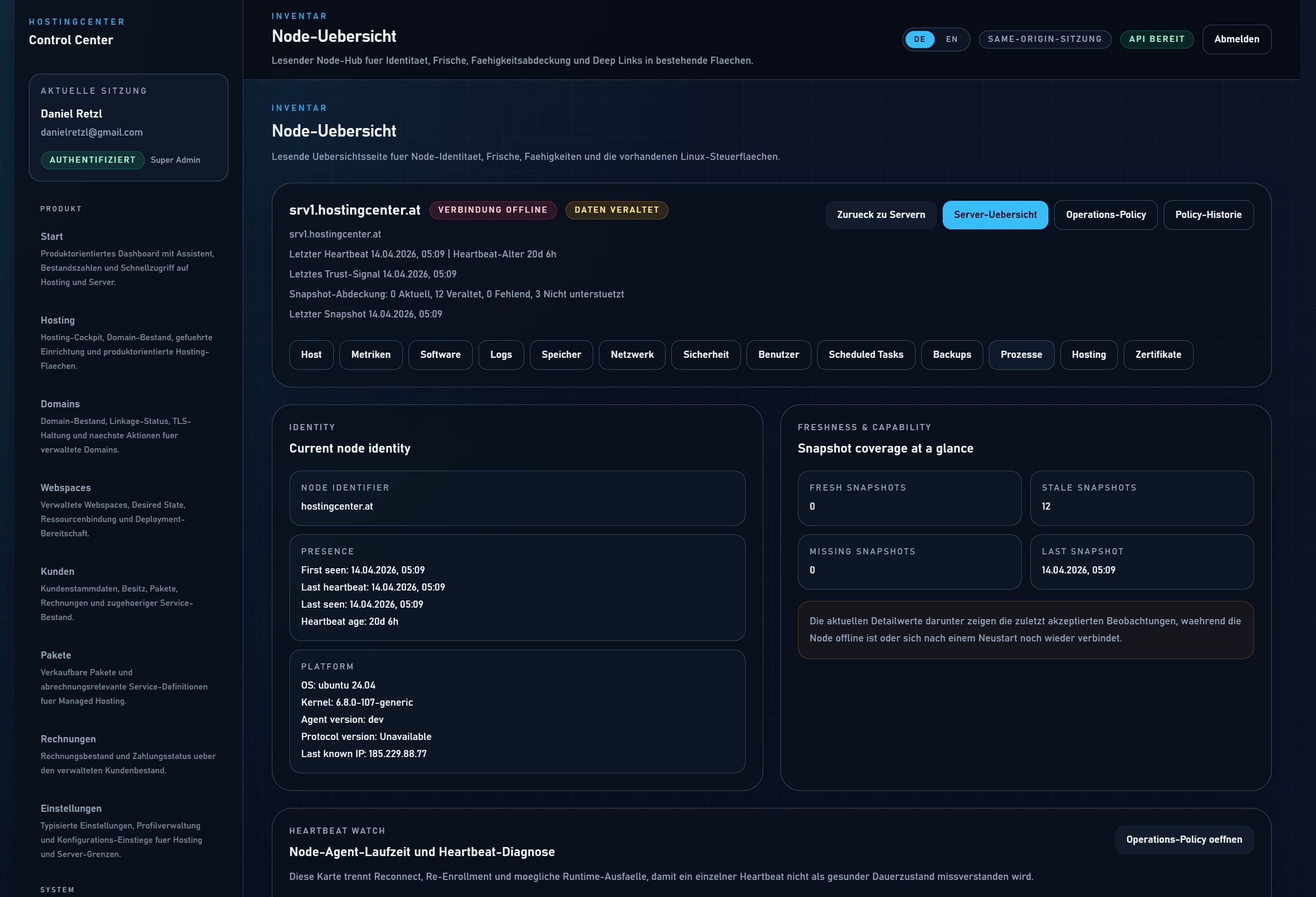Click the Protocol version Unavailable line

pyautogui.click(x=366, y=737)
